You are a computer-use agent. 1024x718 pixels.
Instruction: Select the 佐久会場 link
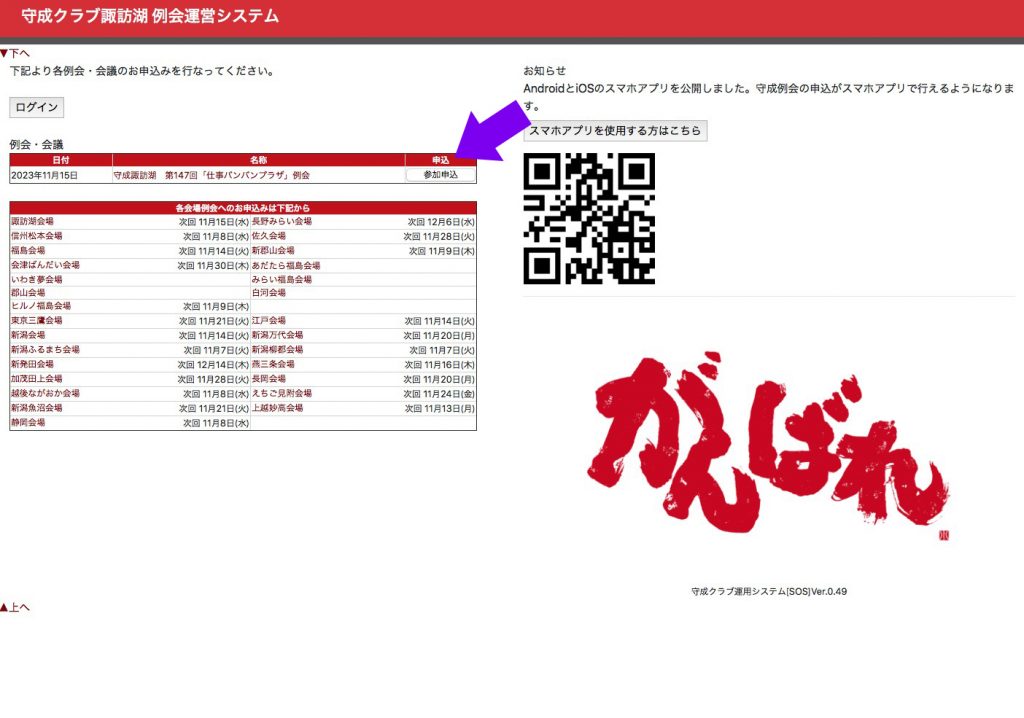269,236
